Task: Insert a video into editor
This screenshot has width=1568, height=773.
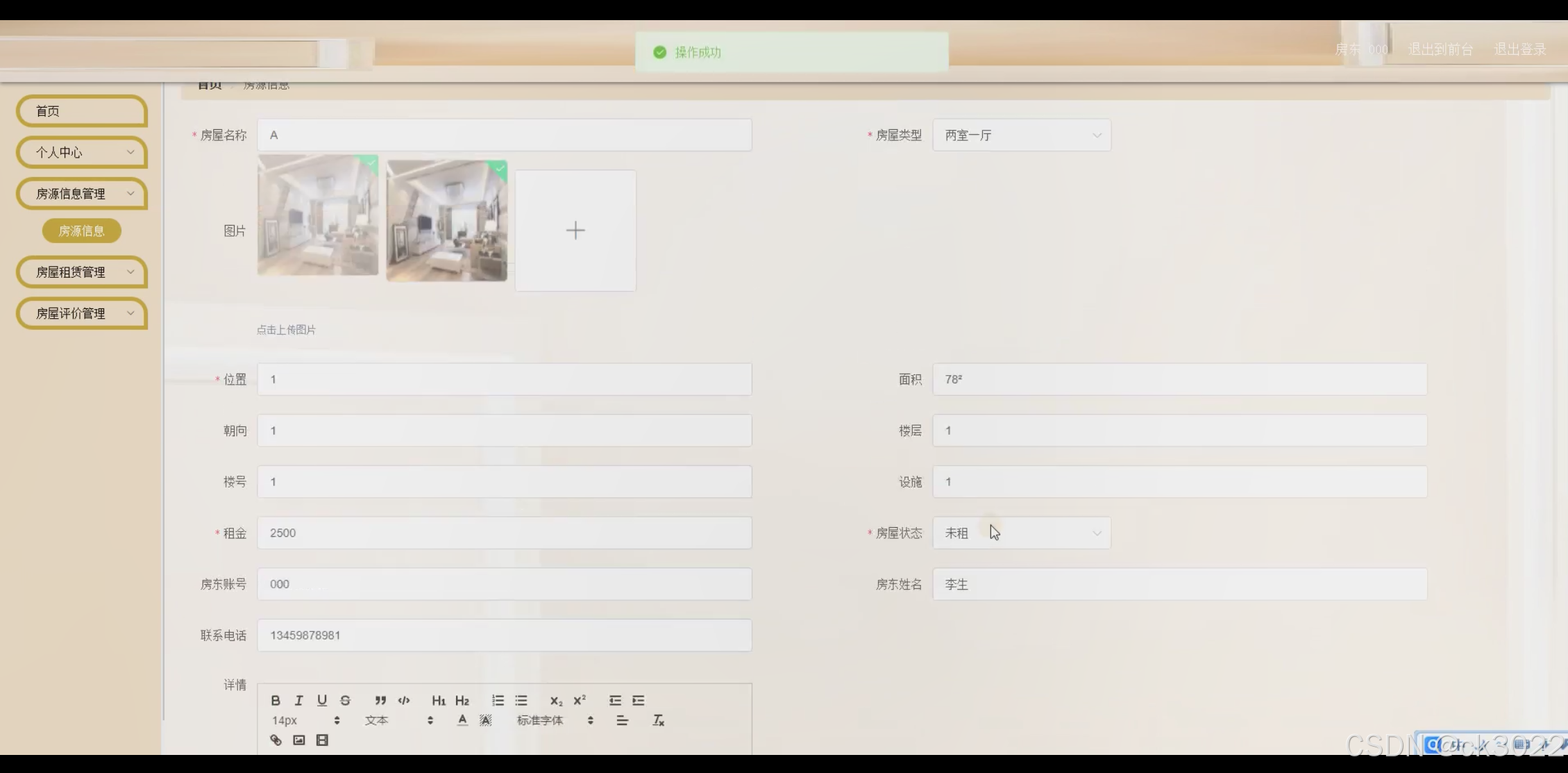Action: (x=322, y=740)
